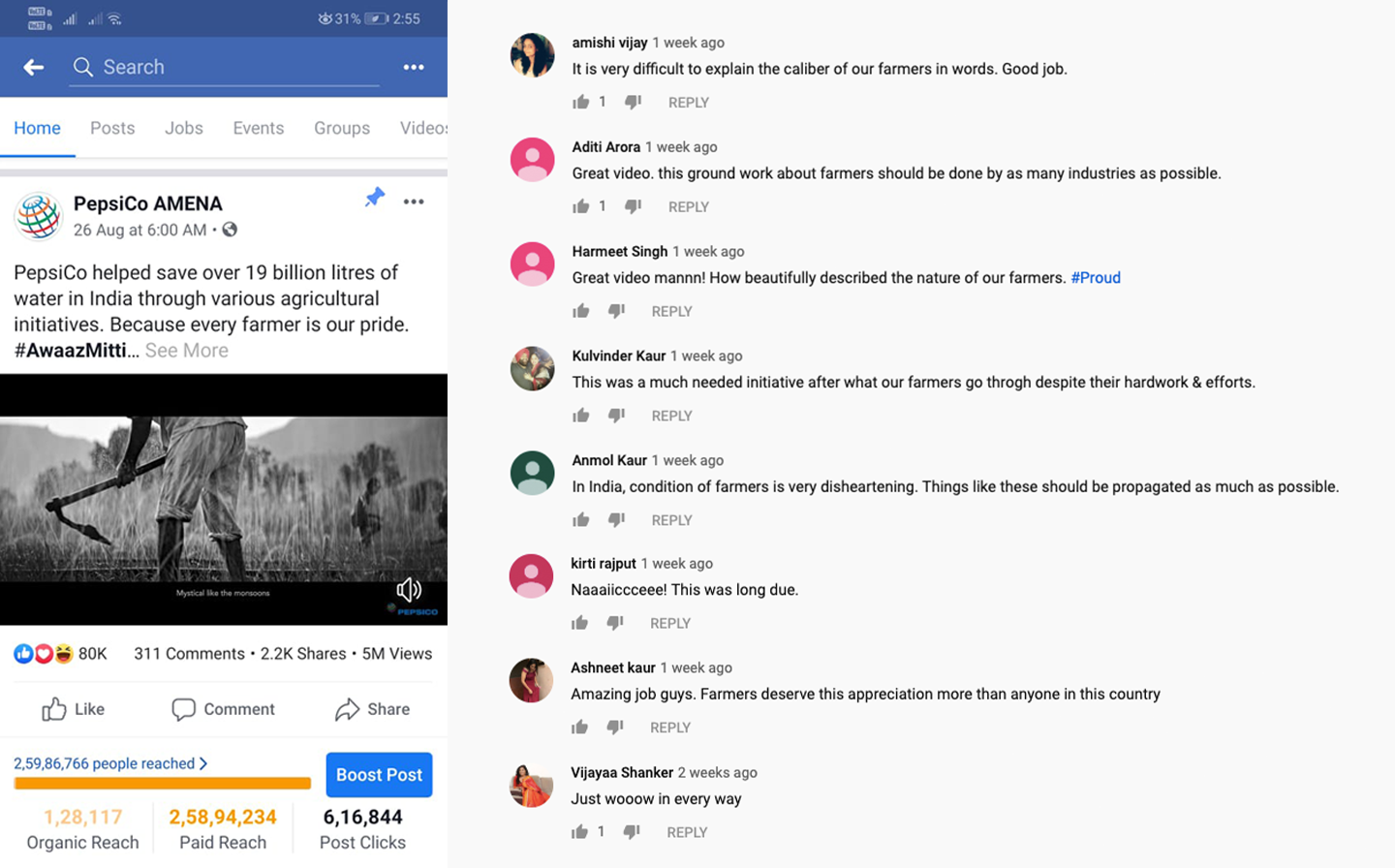The image size is (1395, 868).
Task: Open the Videos tab
Action: pos(423,128)
